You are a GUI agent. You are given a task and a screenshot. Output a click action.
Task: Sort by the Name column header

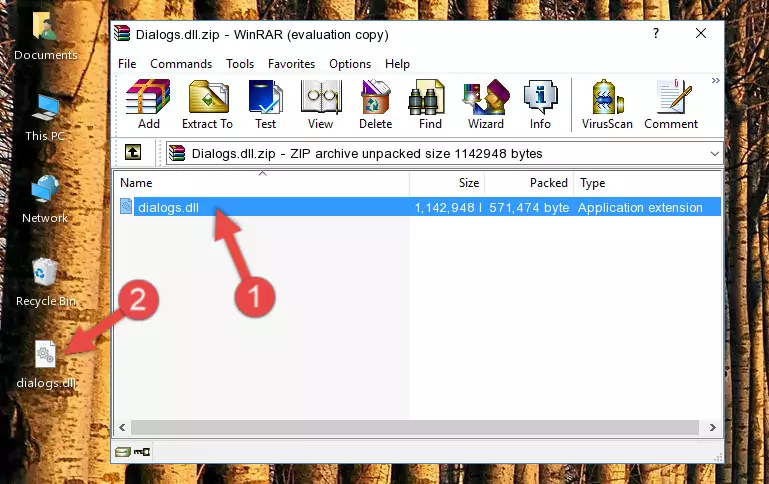click(262, 183)
